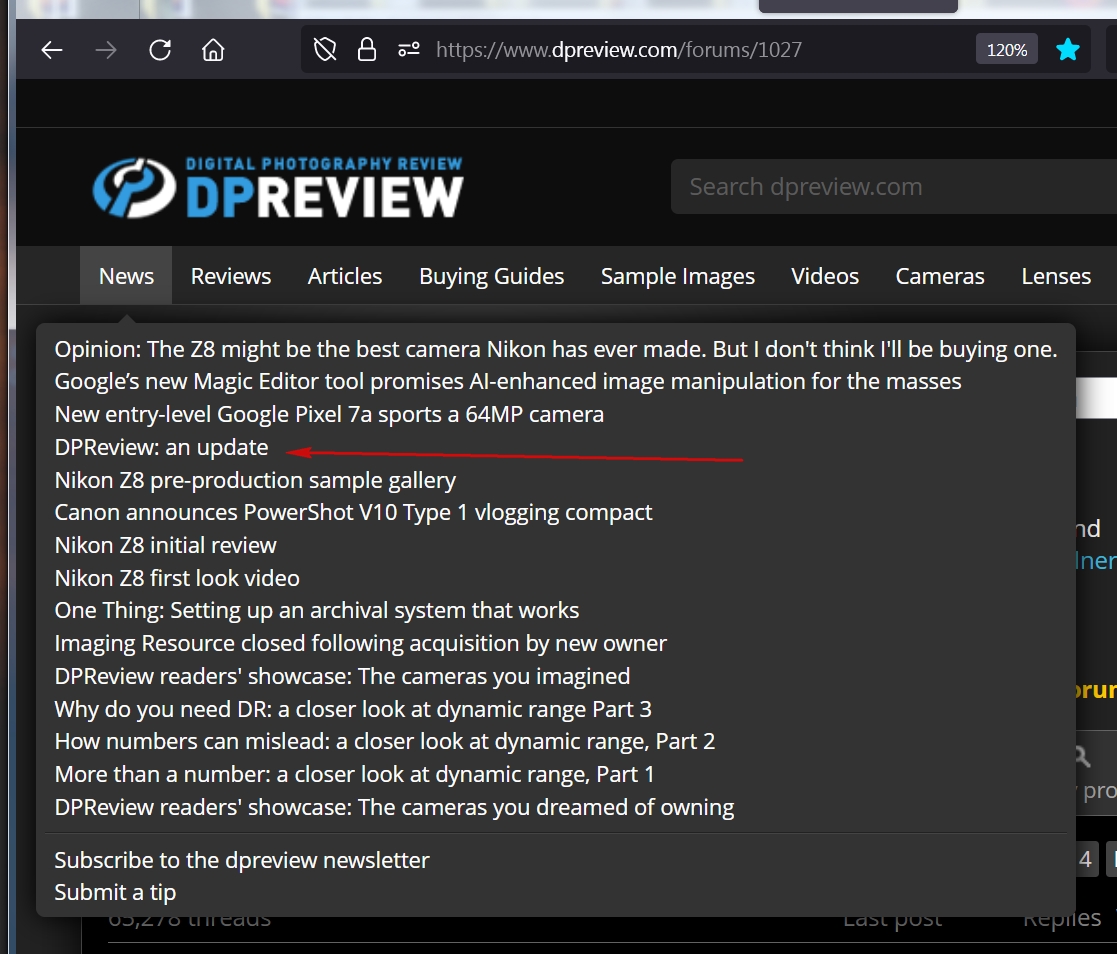Expand the Buying Guides nav menu
Viewport: 1117px width, 954px height.
point(491,276)
